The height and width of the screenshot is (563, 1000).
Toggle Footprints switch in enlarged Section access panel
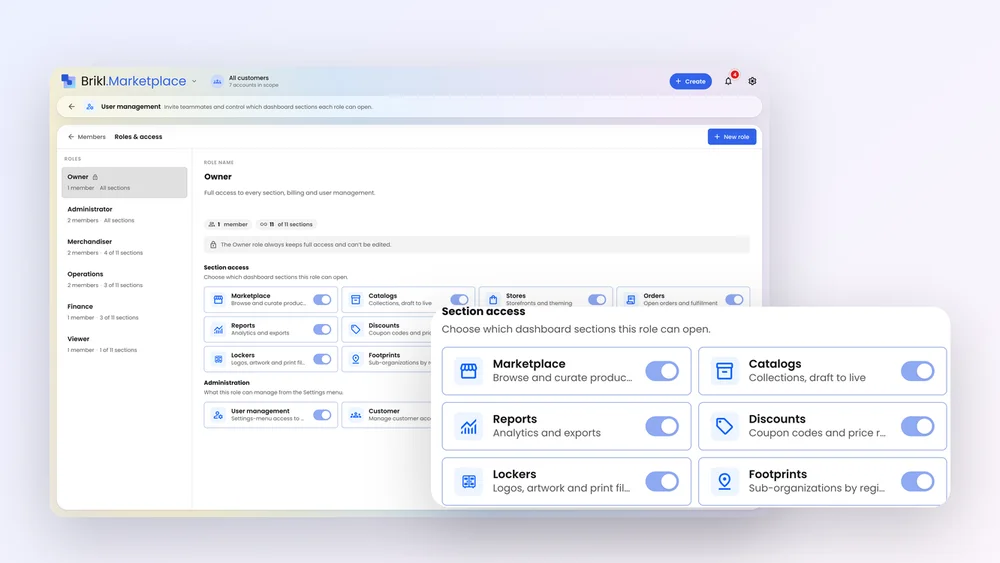(918, 481)
